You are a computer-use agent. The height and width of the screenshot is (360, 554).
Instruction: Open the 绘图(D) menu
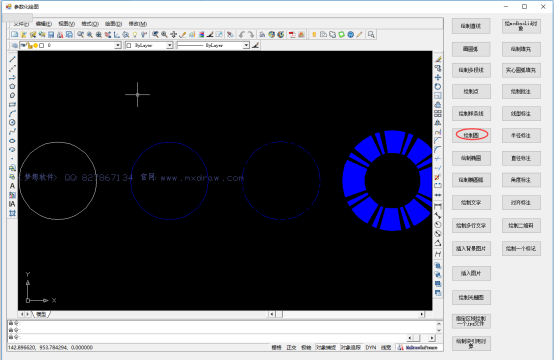point(113,24)
